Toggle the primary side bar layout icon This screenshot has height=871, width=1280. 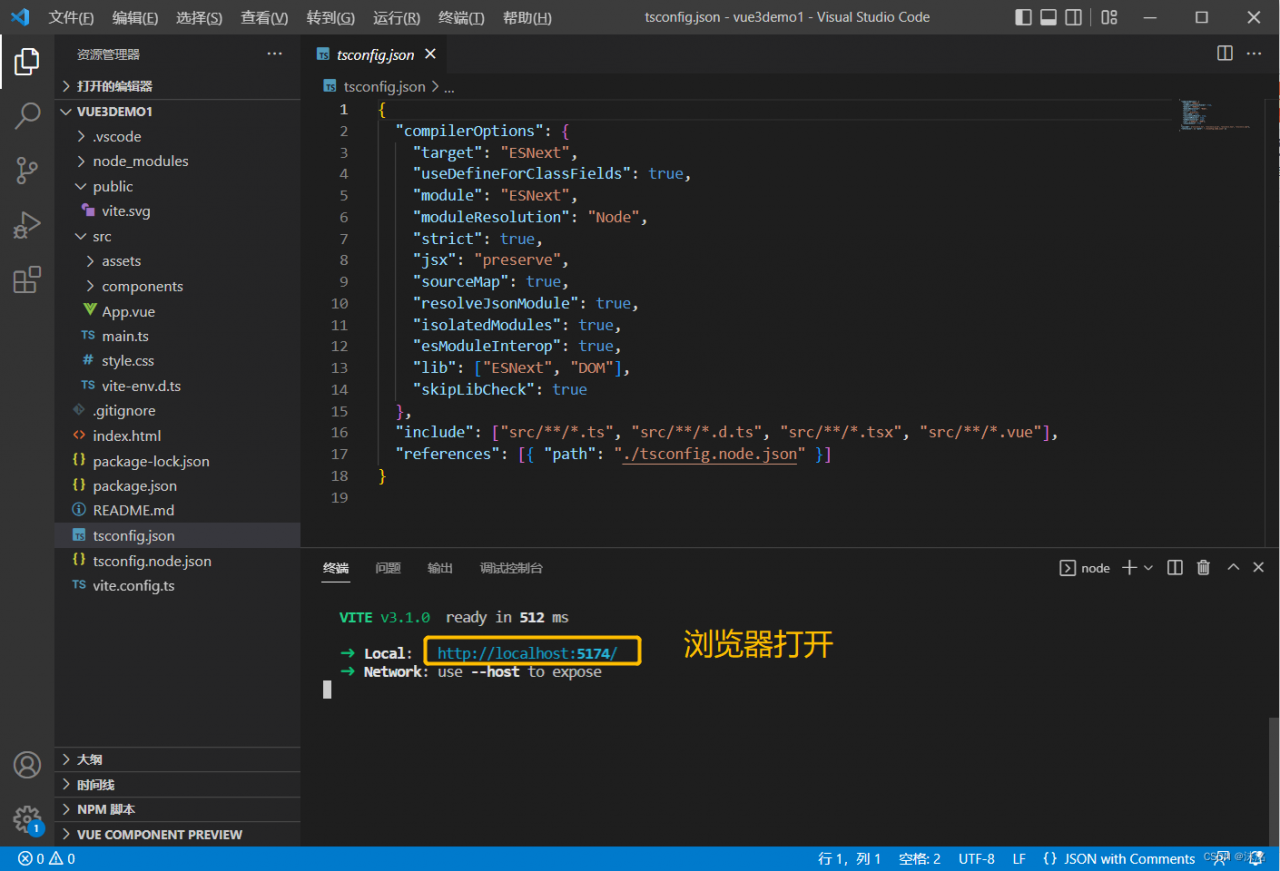point(1023,17)
